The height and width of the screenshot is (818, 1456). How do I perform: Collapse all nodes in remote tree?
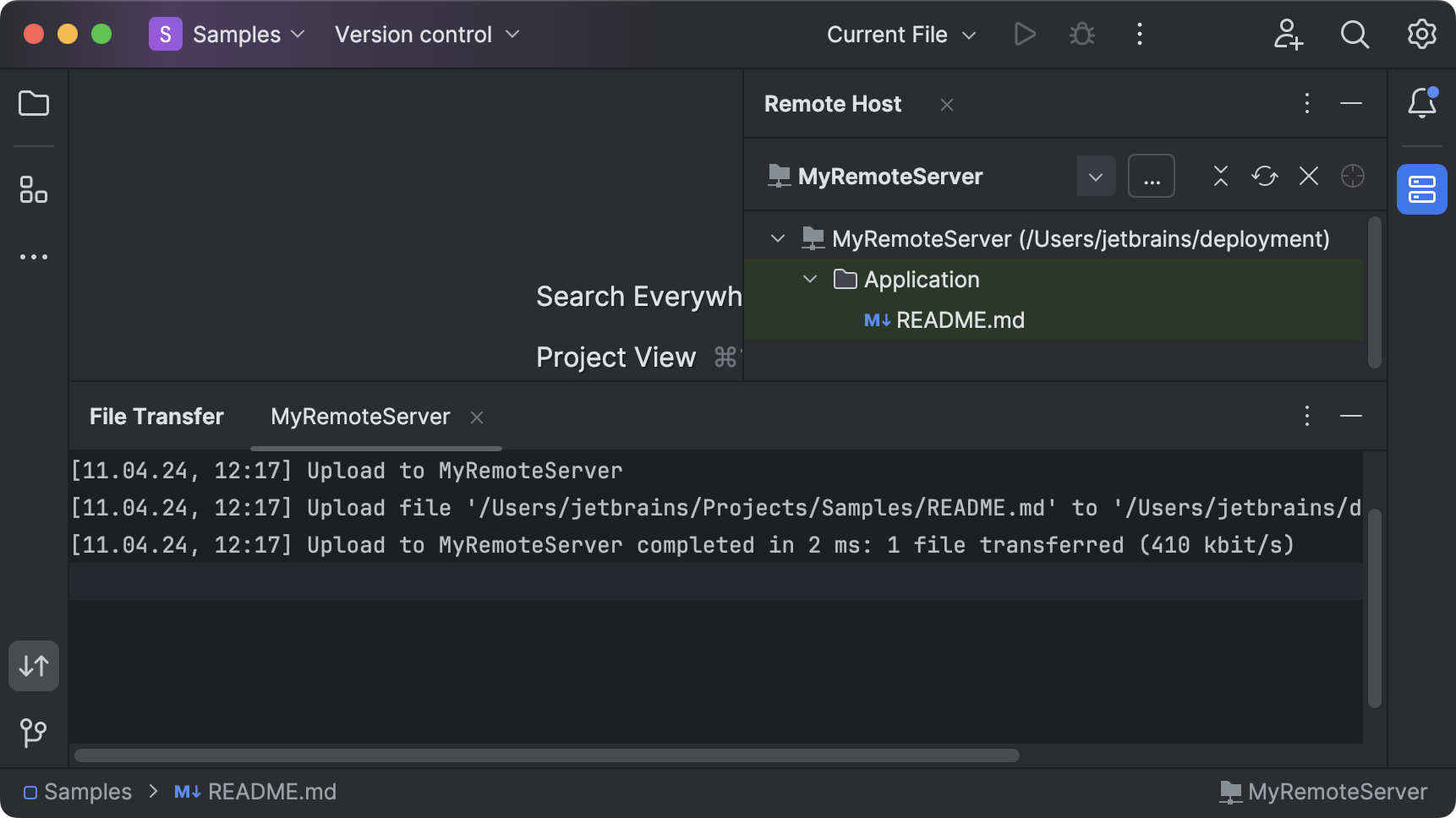pos(1220,176)
